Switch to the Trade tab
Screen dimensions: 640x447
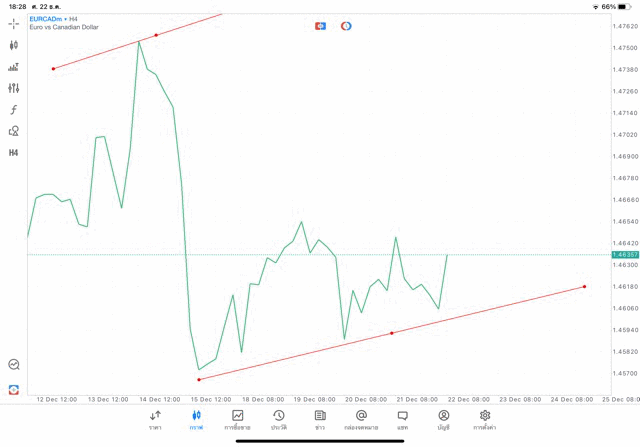[237, 419]
